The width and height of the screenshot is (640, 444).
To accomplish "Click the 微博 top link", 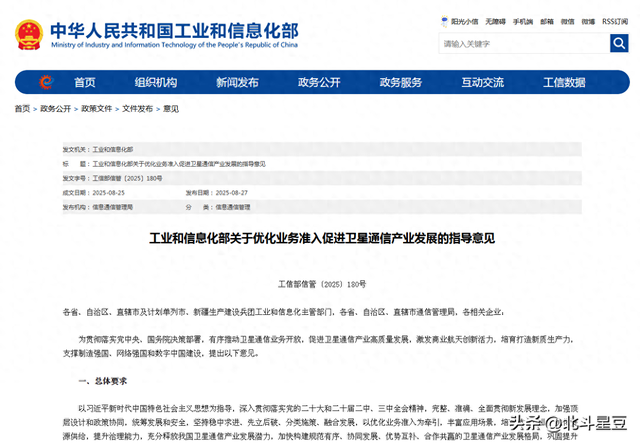I will 588,22.
